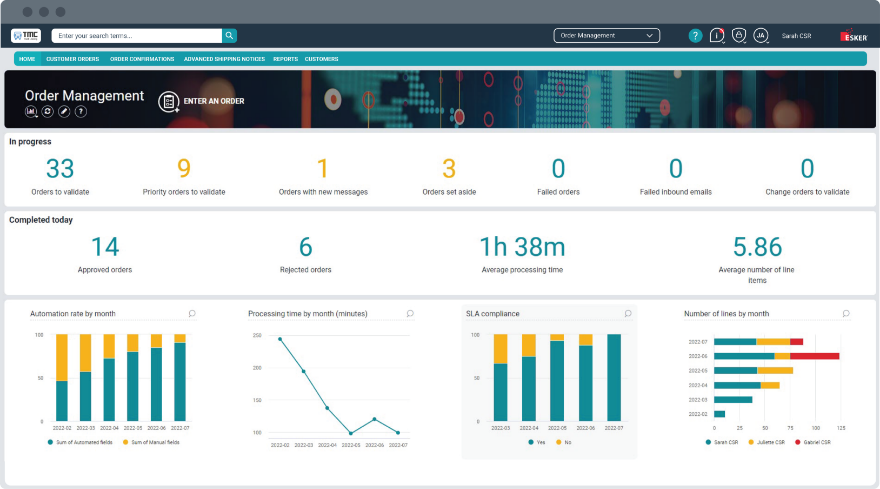Click the edit pencil icon under Order Management
Viewport: 880px width, 489px height.
pyautogui.click(x=64, y=111)
